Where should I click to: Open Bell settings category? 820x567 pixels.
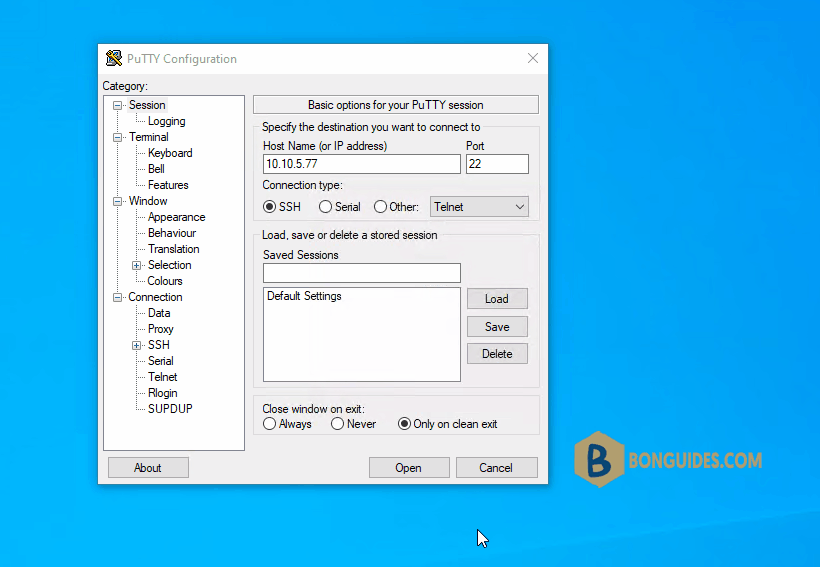[x=156, y=168]
